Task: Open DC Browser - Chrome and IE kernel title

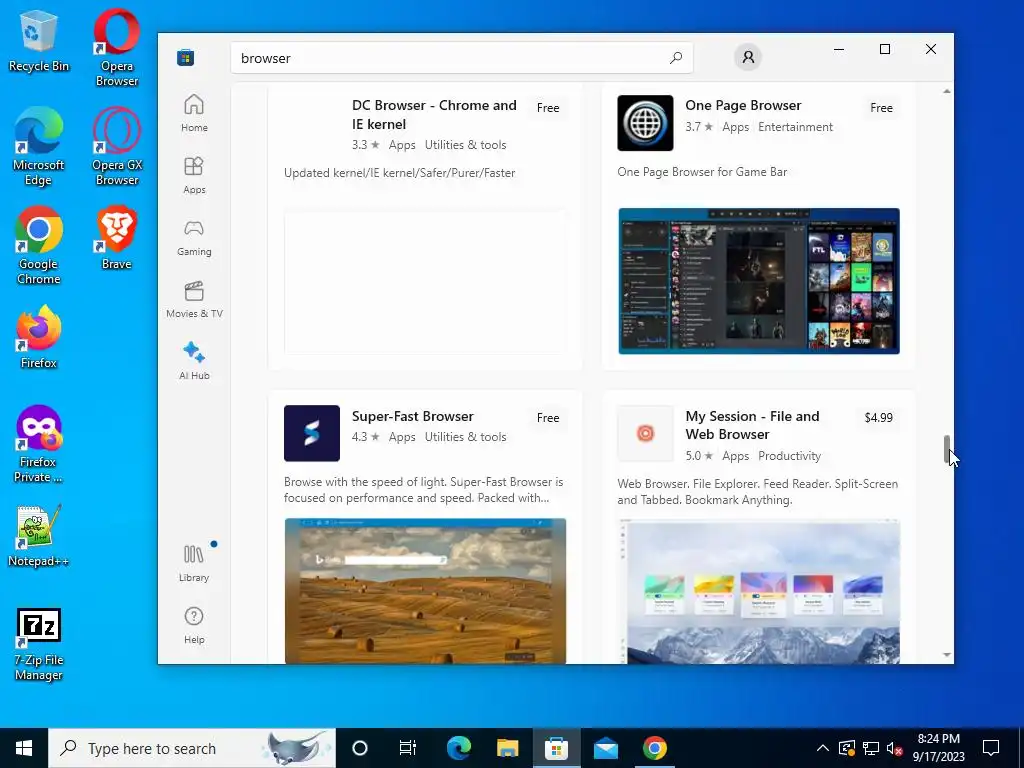Action: [434, 114]
